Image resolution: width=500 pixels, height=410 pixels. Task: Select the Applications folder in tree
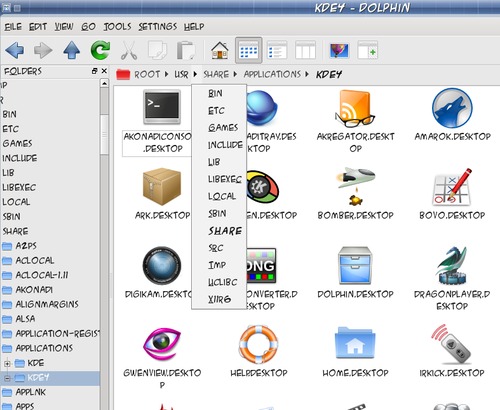(x=44, y=348)
